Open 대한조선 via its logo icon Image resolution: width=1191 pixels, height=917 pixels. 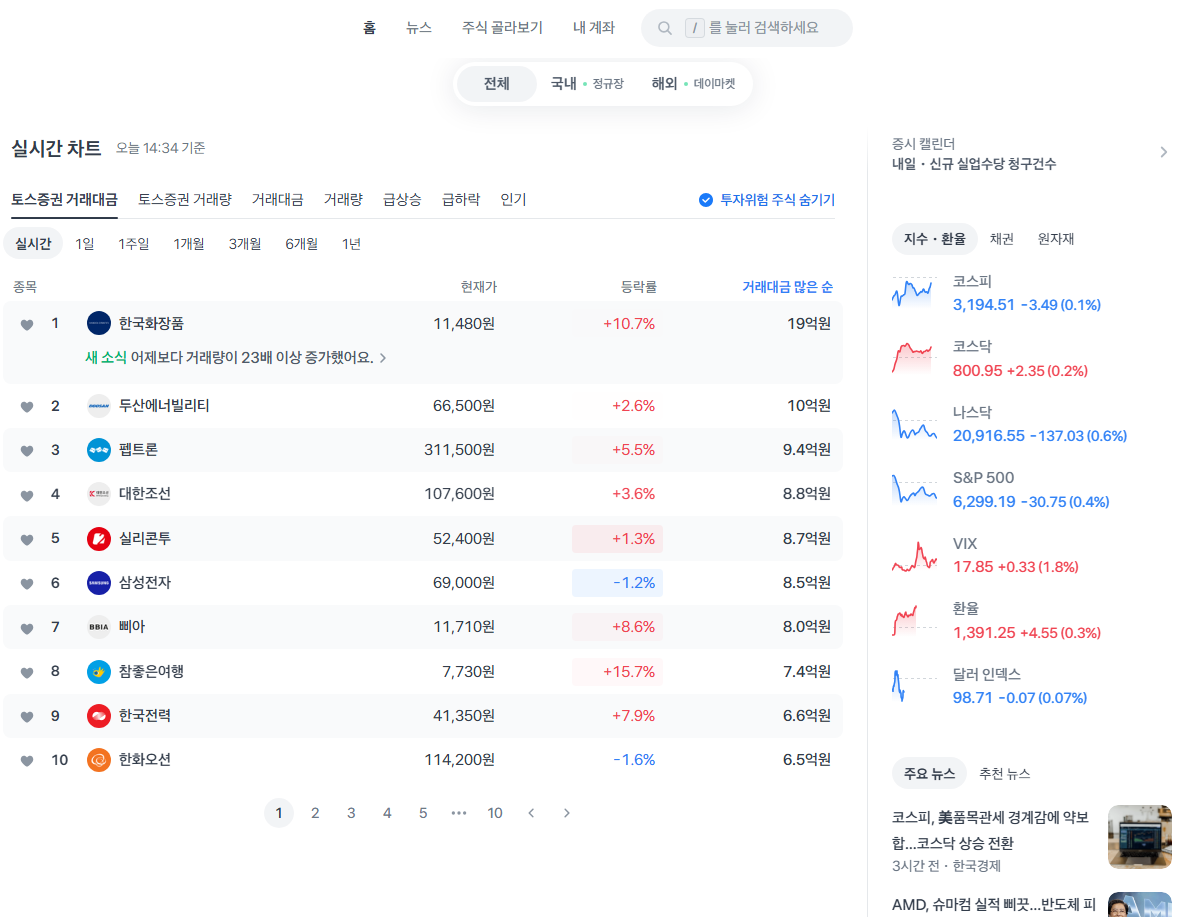click(99, 494)
